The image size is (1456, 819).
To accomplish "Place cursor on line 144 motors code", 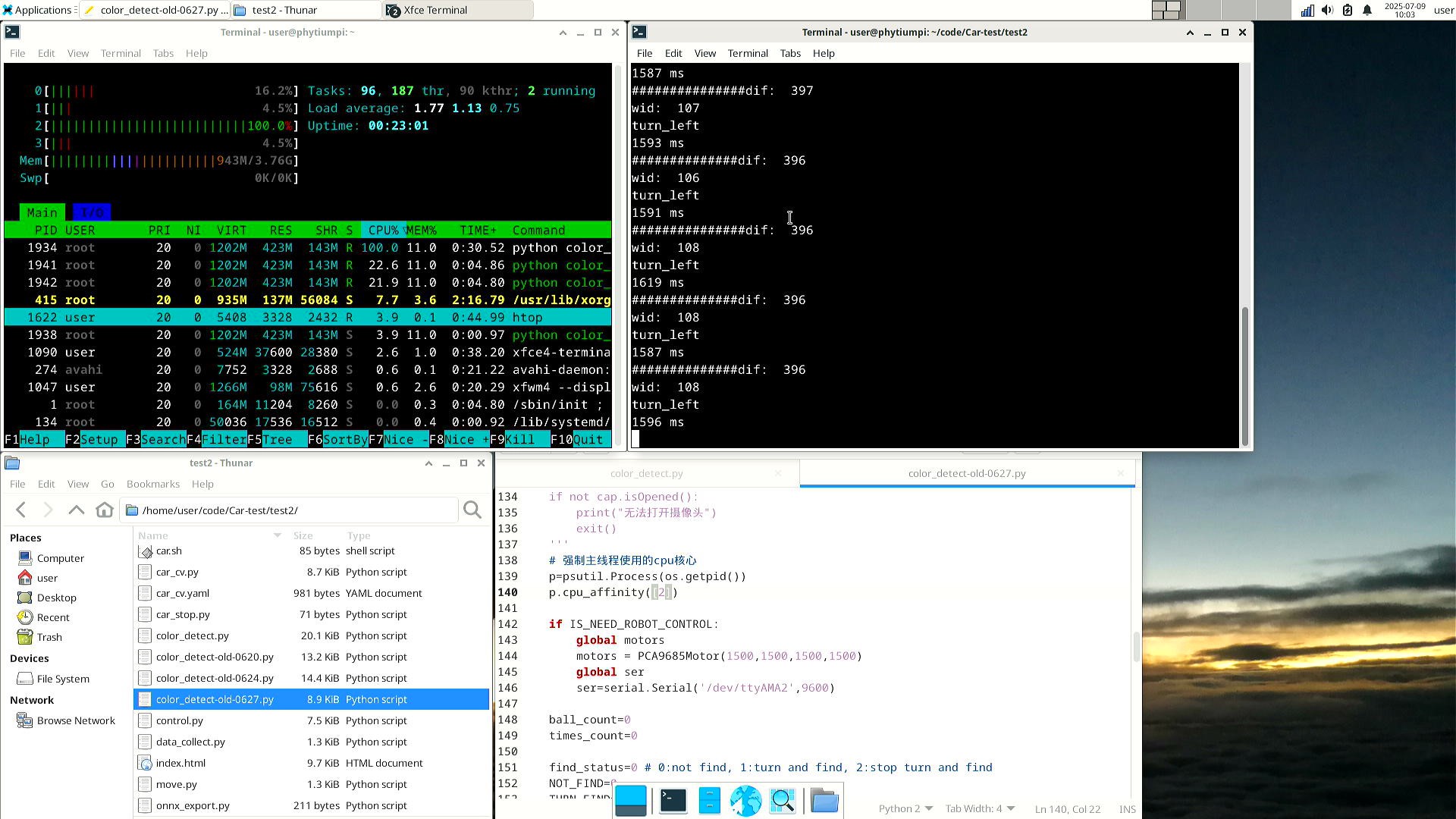I will click(x=718, y=656).
